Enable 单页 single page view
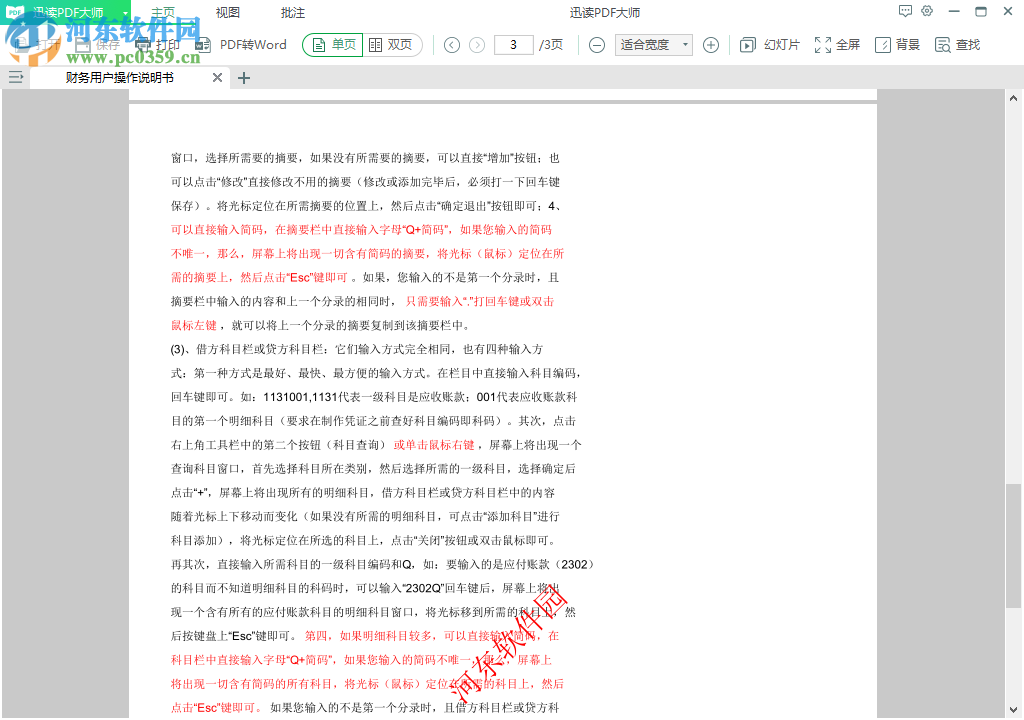Image resolution: width=1024 pixels, height=720 pixels. click(331, 44)
